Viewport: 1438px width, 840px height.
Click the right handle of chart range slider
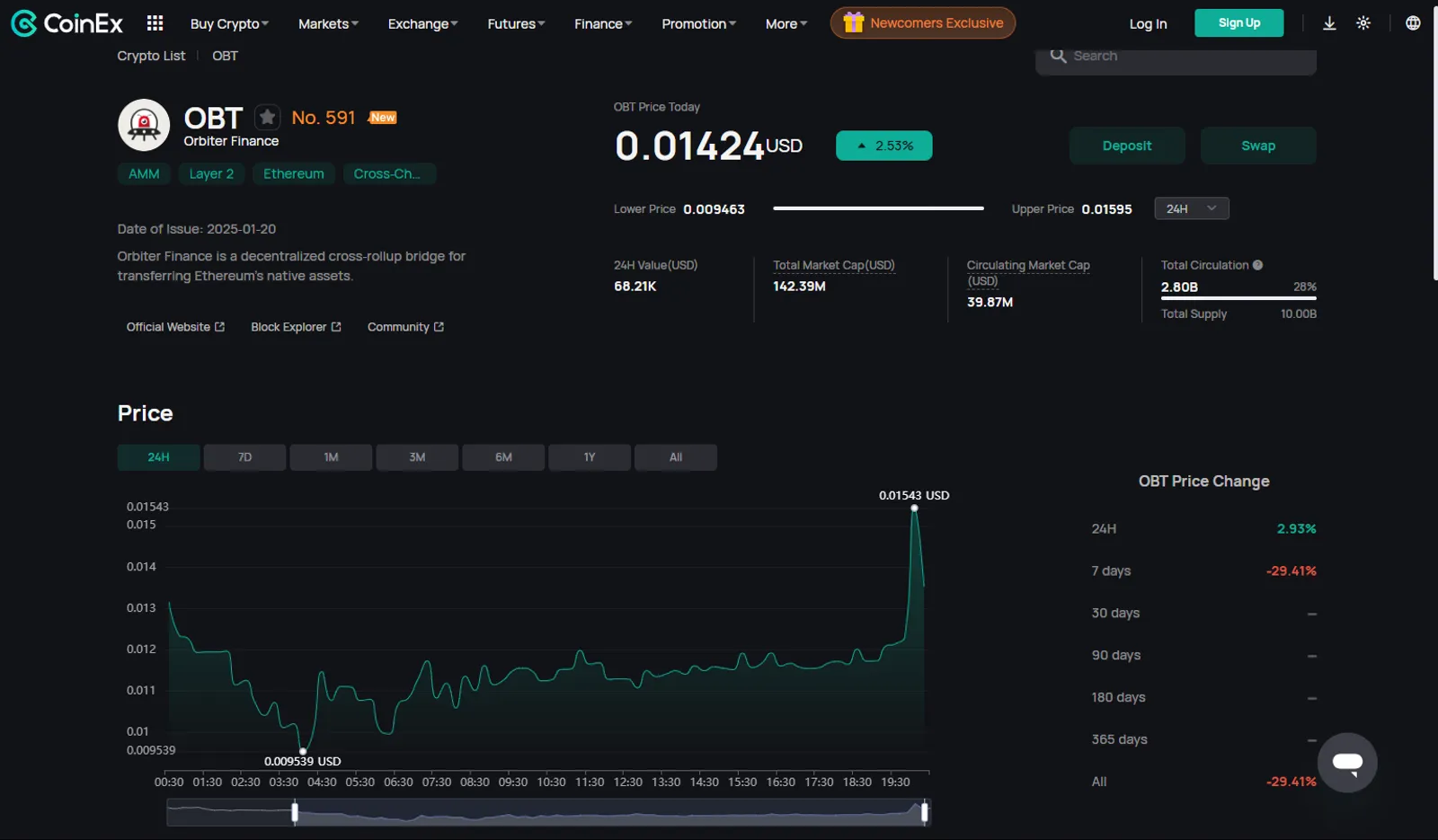(925, 813)
